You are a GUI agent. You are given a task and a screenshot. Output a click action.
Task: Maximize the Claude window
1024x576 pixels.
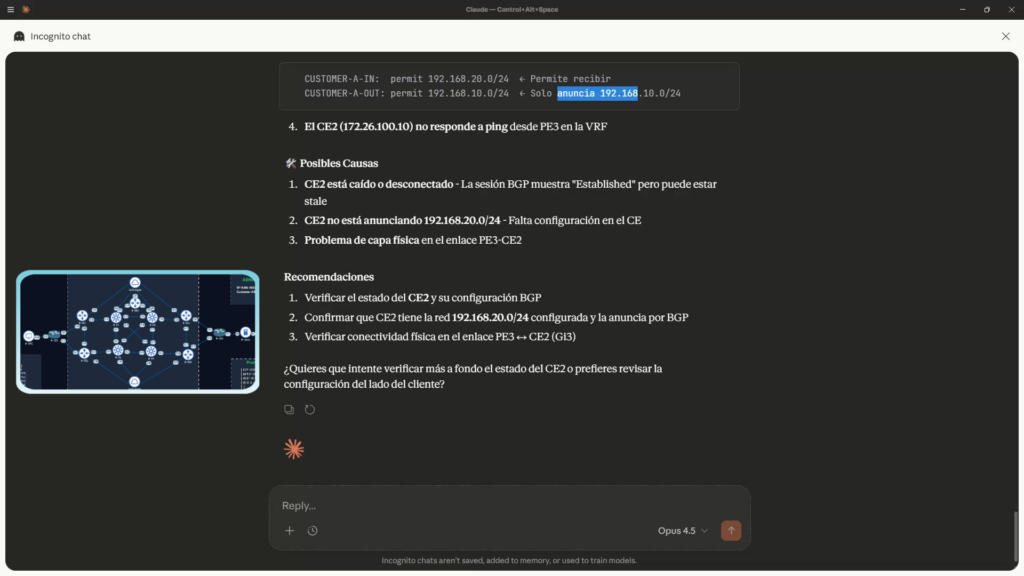[986, 9]
